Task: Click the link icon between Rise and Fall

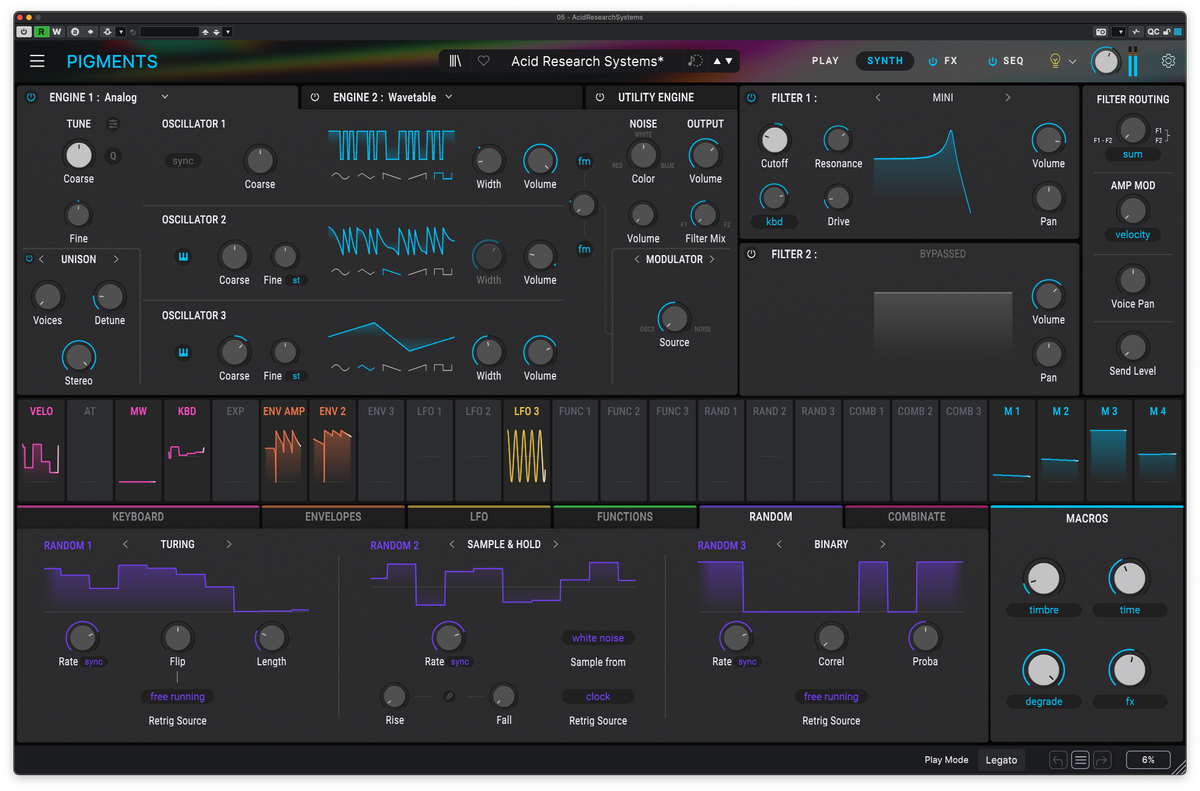Action: point(449,696)
